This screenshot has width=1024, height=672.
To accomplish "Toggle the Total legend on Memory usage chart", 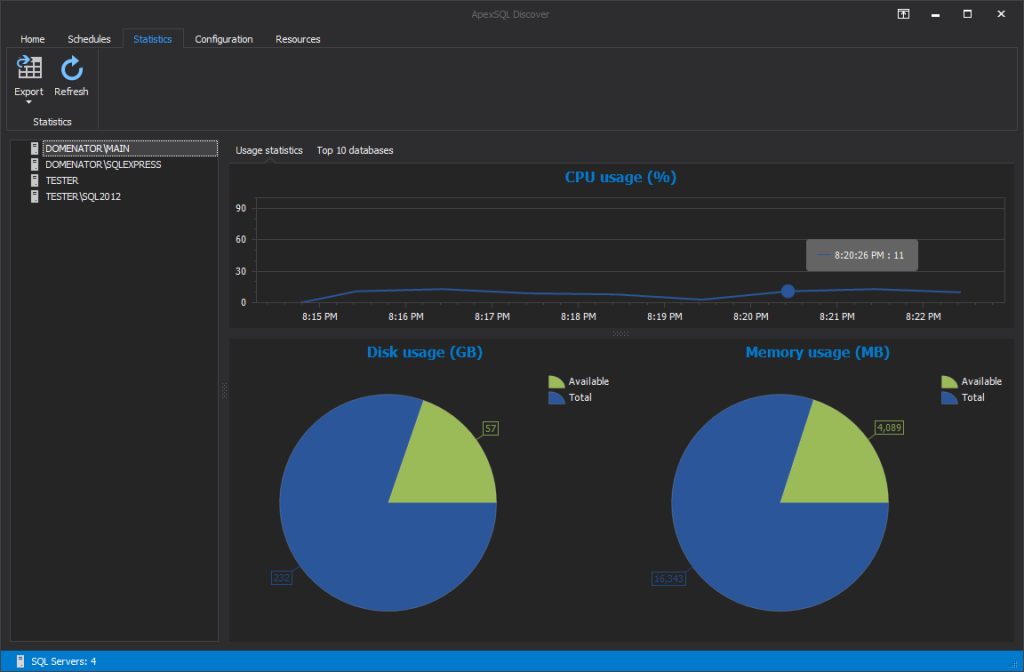I will click(964, 397).
